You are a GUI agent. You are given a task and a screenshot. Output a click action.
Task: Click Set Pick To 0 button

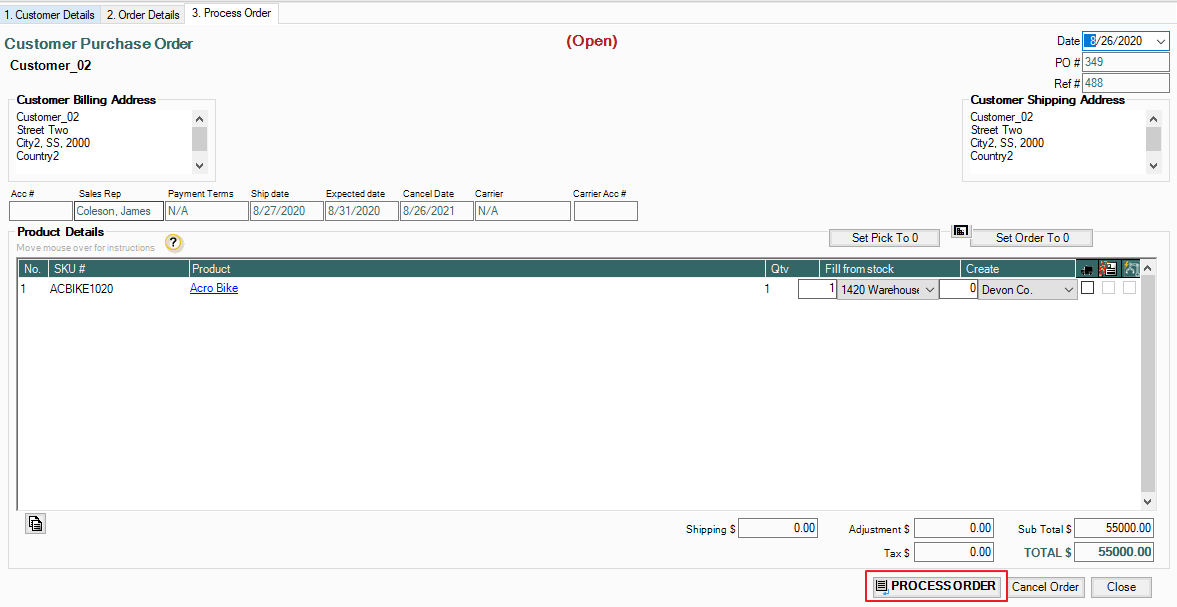pyautogui.click(x=885, y=238)
